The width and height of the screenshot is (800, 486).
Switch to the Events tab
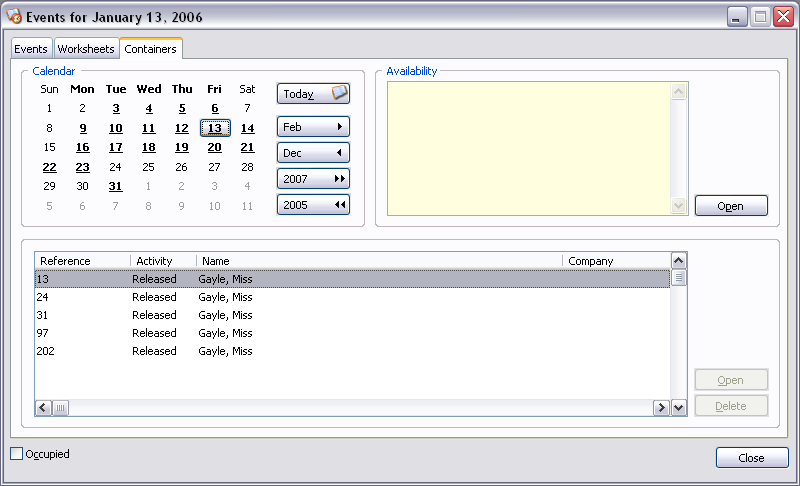(x=31, y=49)
